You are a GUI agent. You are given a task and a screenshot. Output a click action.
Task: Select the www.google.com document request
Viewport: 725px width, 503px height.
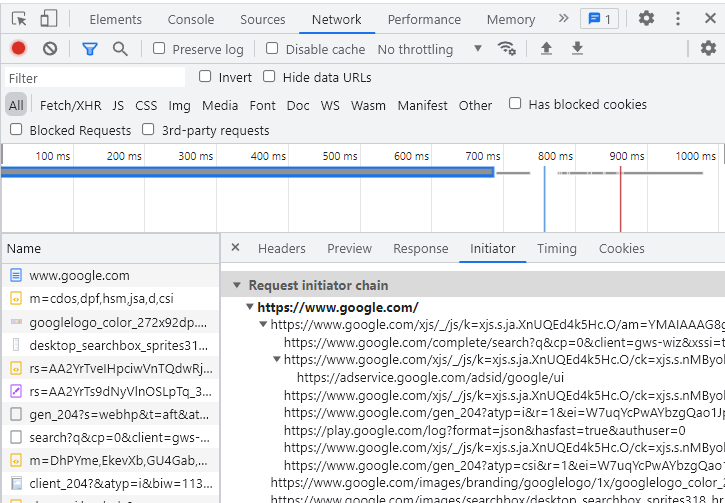111,276
